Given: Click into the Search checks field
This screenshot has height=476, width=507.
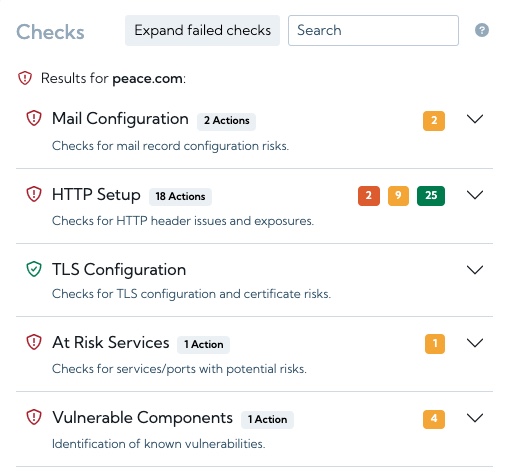Looking at the screenshot, I should pyautogui.click(x=373, y=30).
